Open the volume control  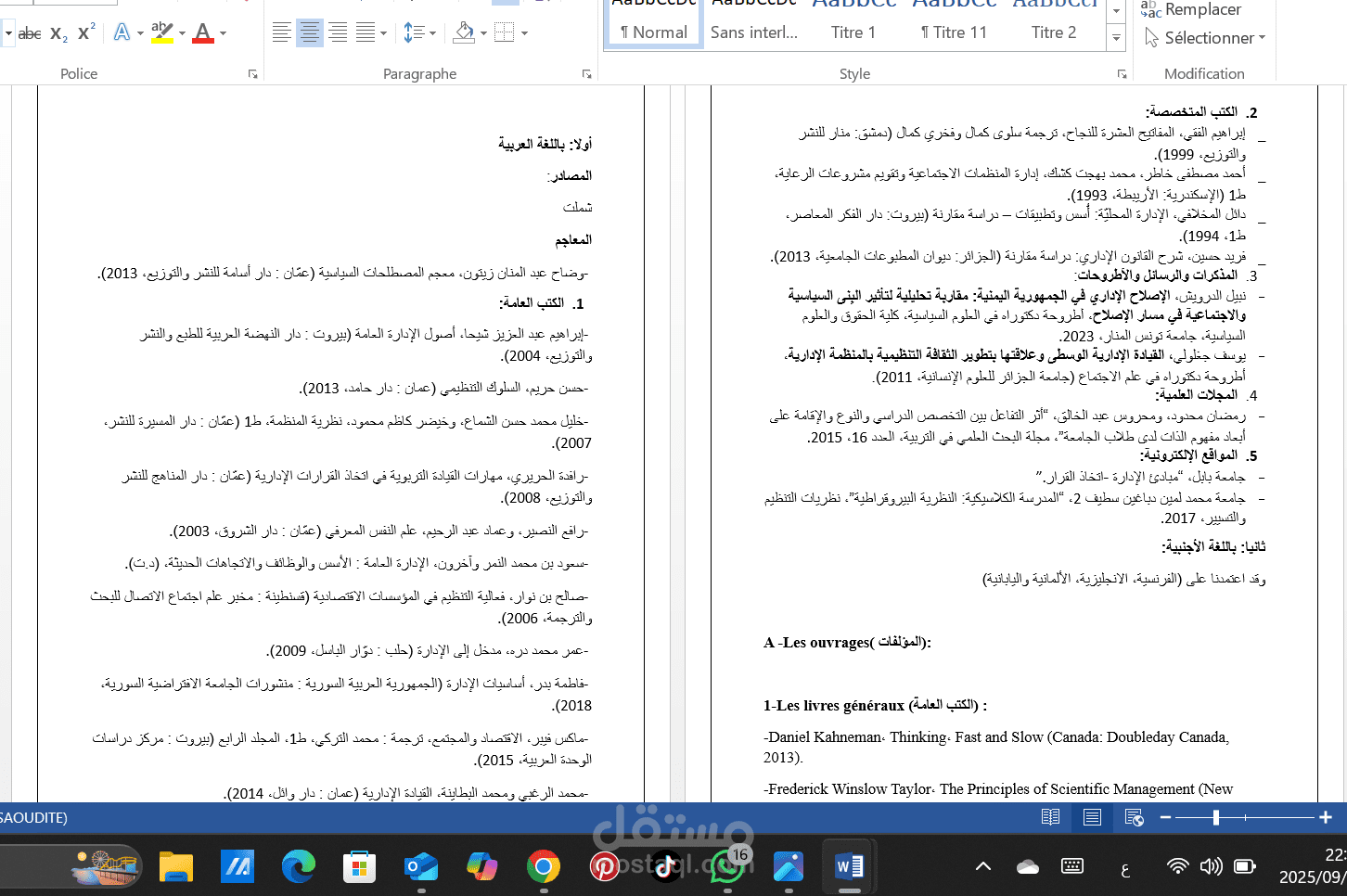1211,866
